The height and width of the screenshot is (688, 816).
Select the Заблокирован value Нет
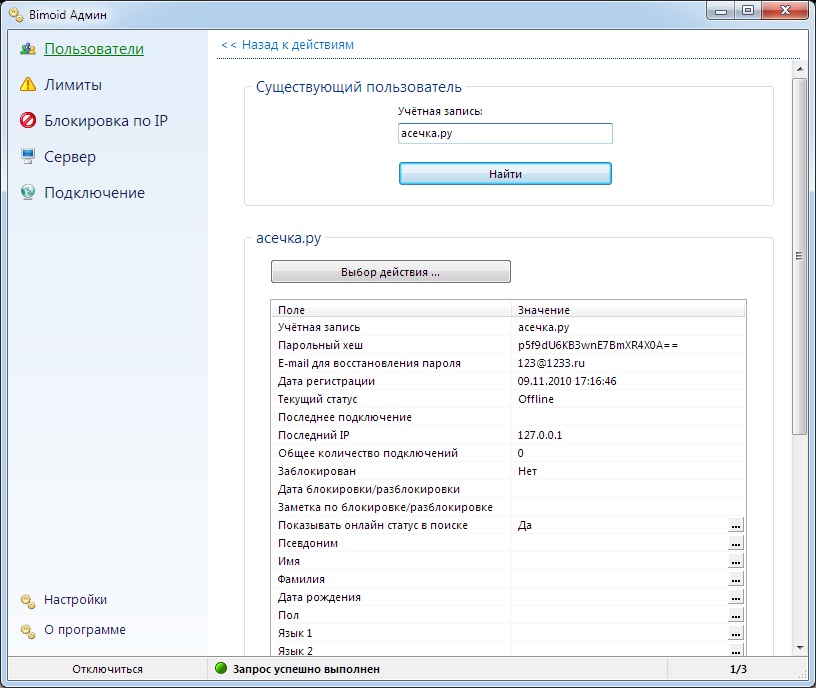click(527, 471)
